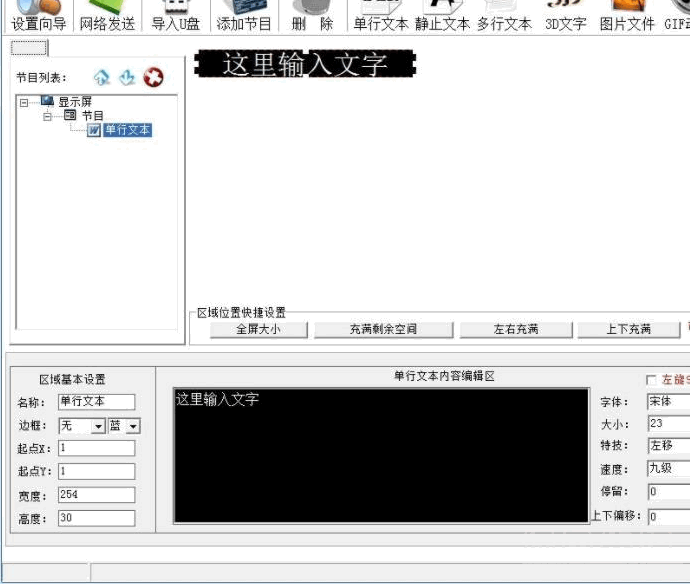Viewport: 691px width, 585px height.
Task: Collapse the 节目 tree node
Action: click(47, 117)
